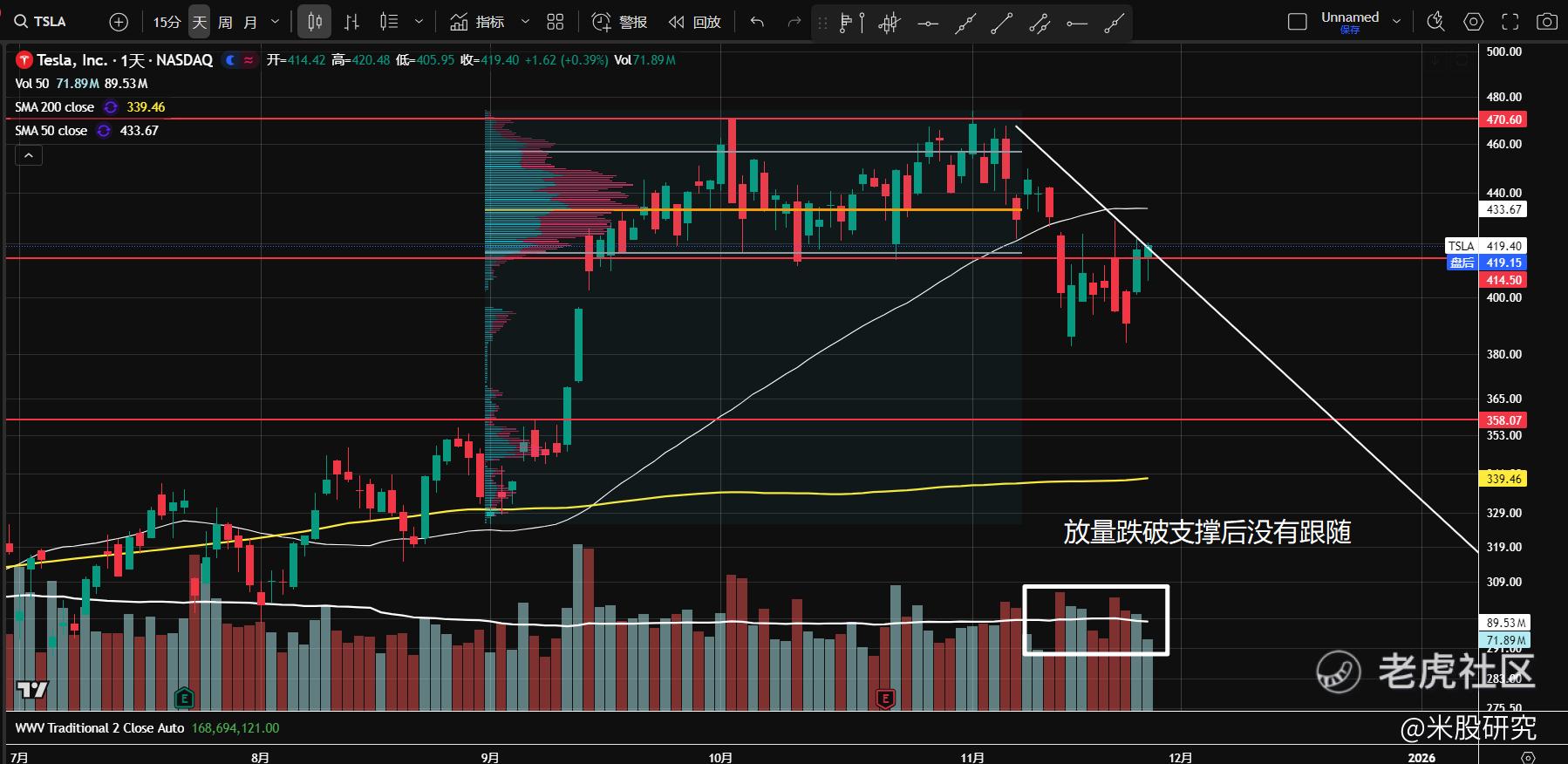1568x764 pixels.
Task: Click the Tesla, Inc. symbol title
Action: pyautogui.click(x=125, y=60)
